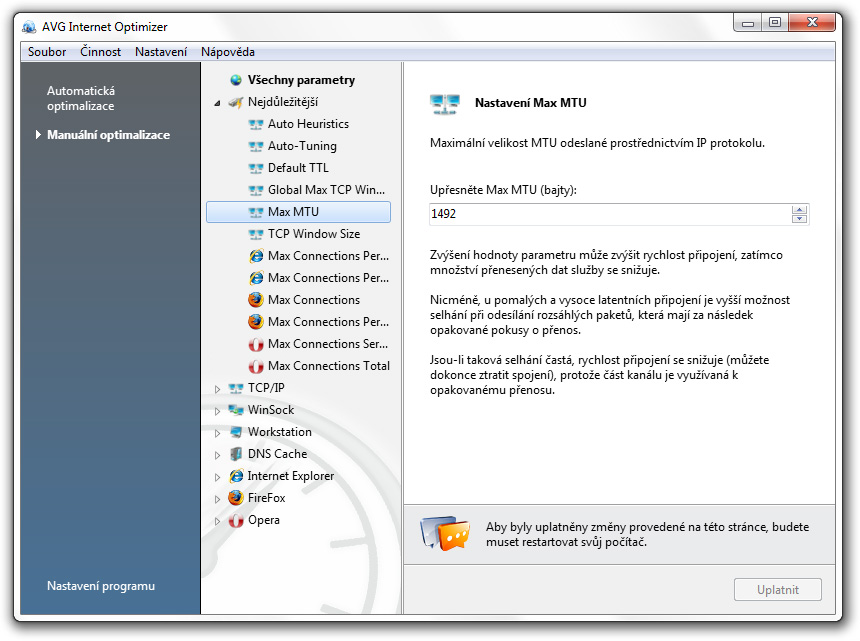Screen dimensions: 860x641
Task: Expand the Opera tree group
Action: point(217,521)
